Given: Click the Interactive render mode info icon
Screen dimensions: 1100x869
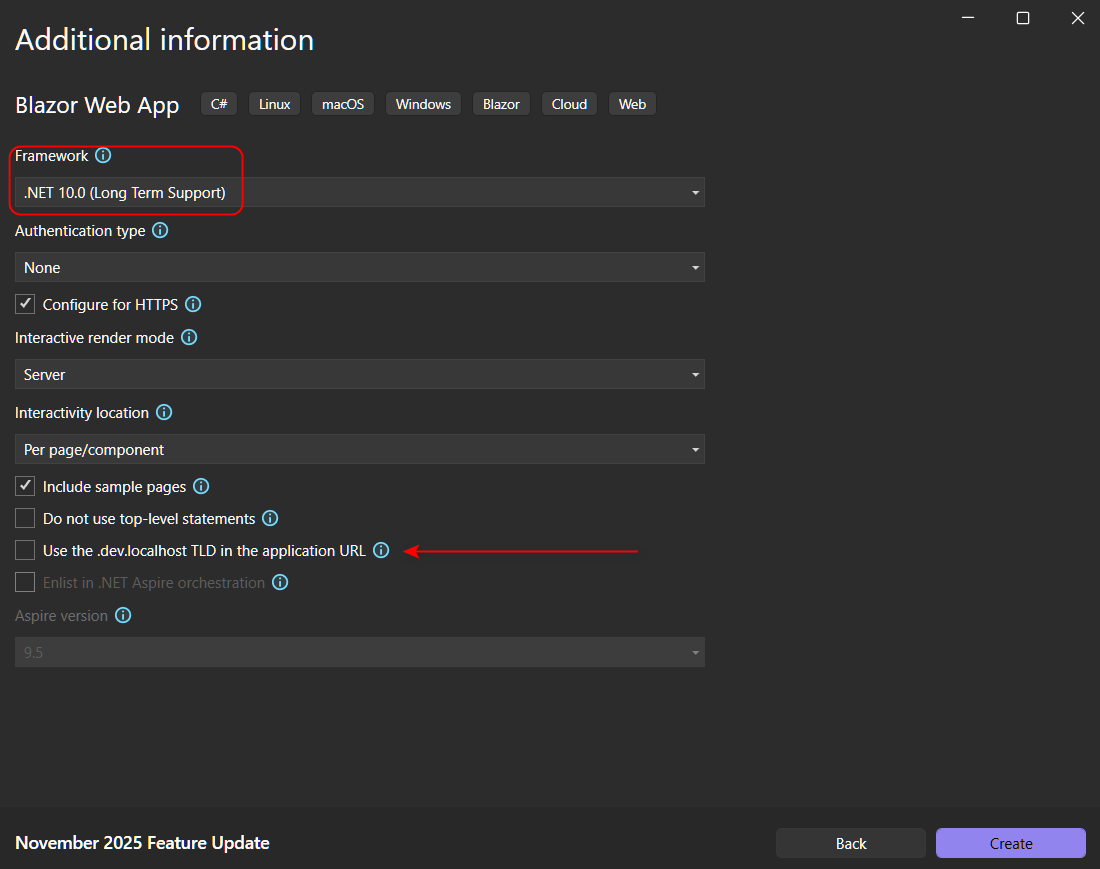Looking at the screenshot, I should tap(188, 338).
